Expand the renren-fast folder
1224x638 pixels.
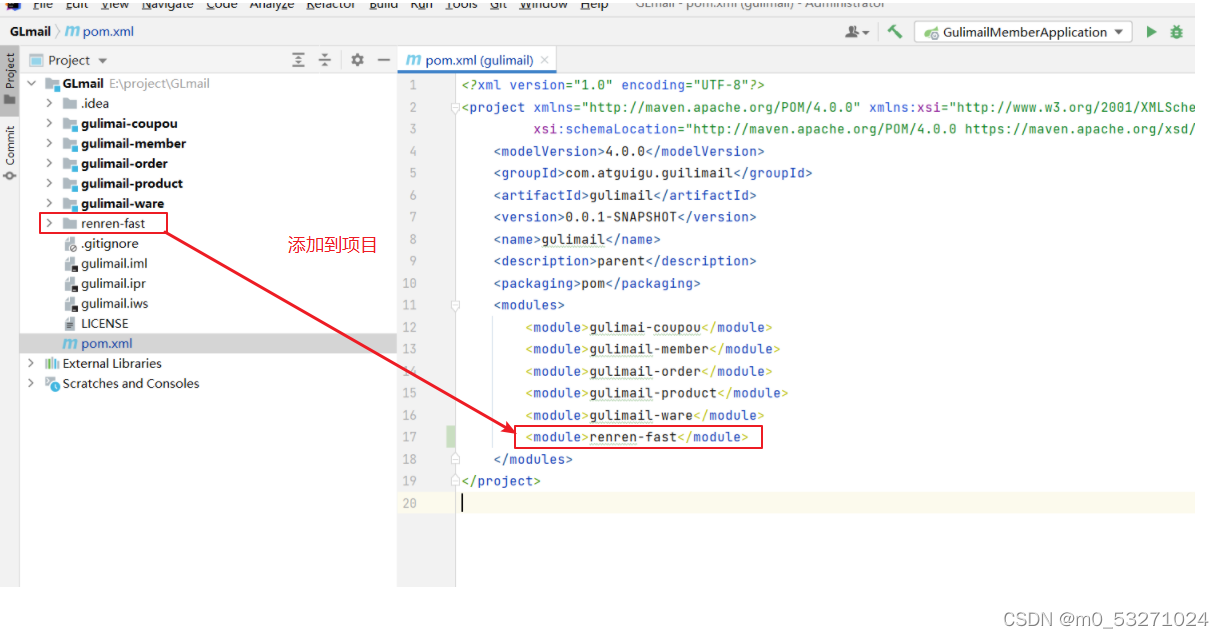49,223
